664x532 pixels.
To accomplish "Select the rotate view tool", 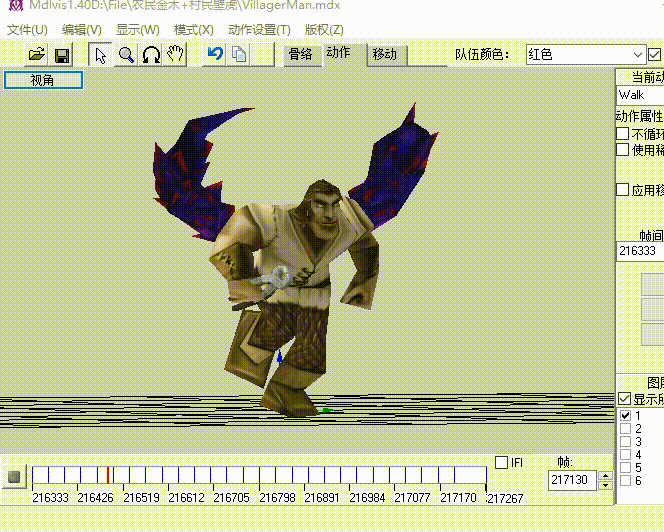I will (x=151, y=55).
